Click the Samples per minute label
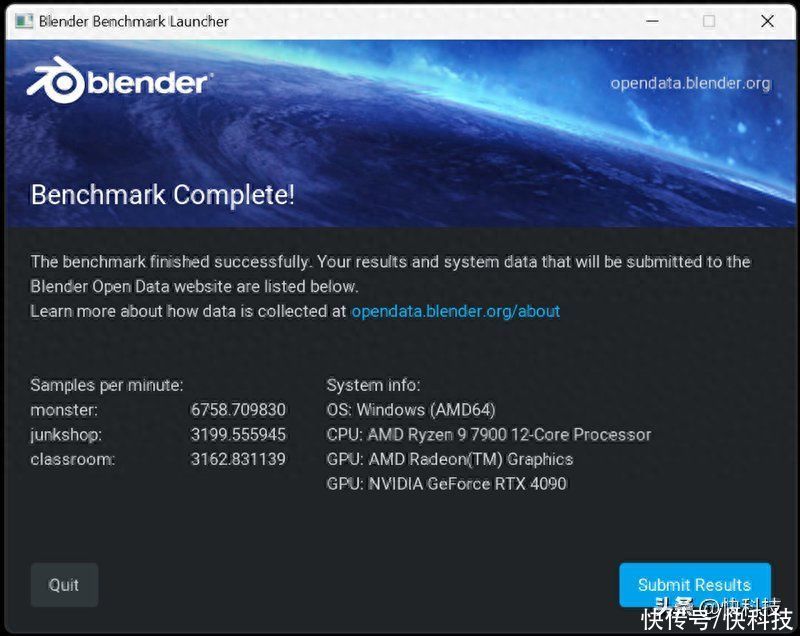This screenshot has height=636, width=800. 107,385
